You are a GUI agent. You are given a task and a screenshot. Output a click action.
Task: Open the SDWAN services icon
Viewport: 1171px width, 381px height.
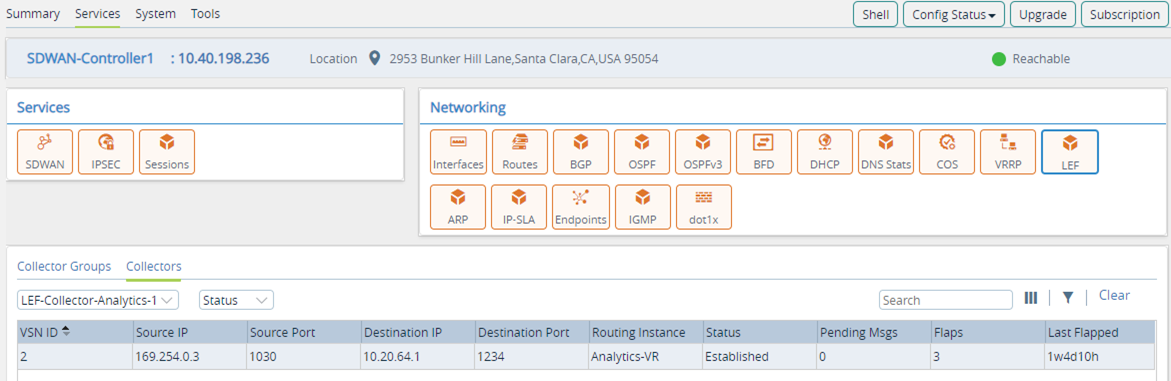(45, 152)
